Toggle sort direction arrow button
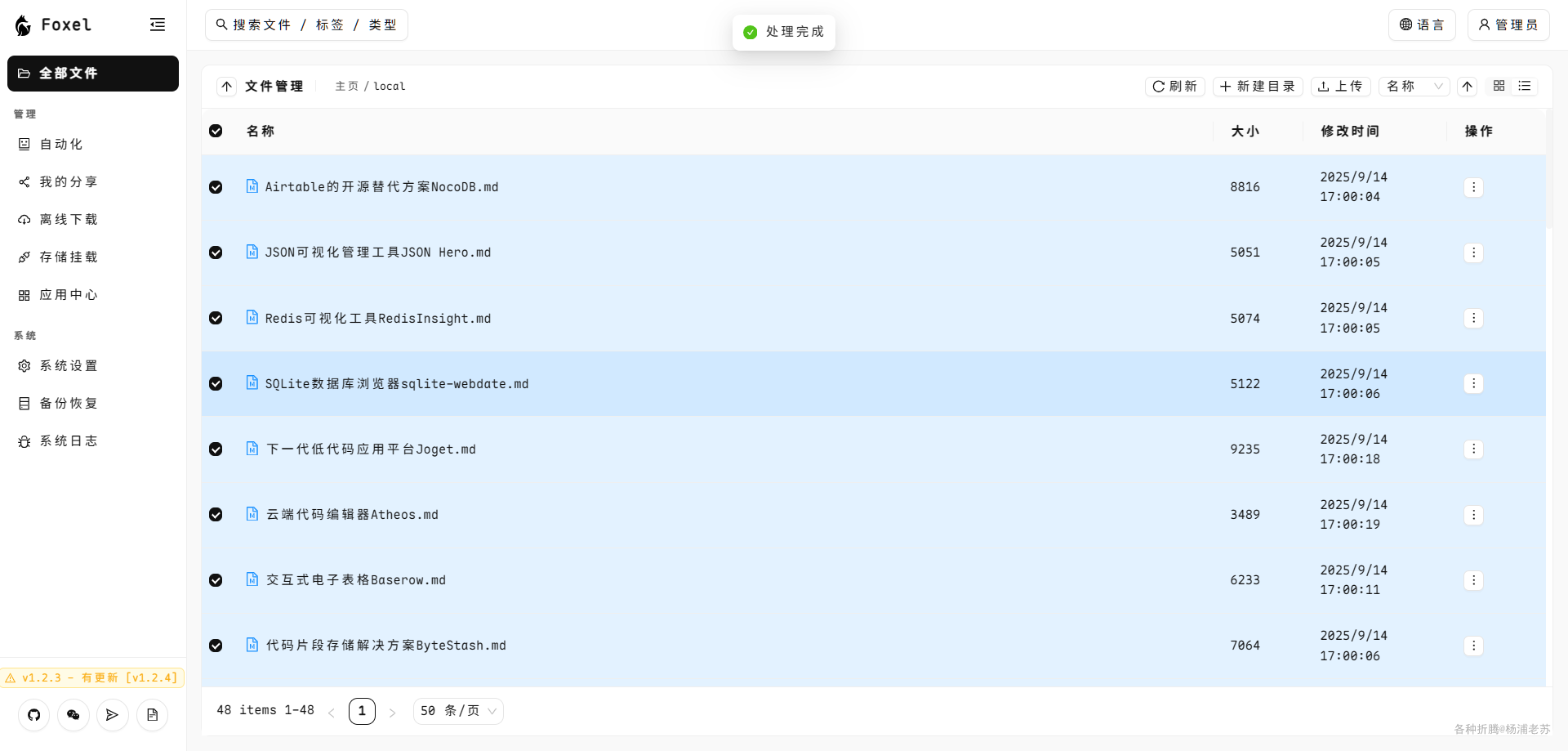The width and height of the screenshot is (1568, 751). coord(1468,87)
